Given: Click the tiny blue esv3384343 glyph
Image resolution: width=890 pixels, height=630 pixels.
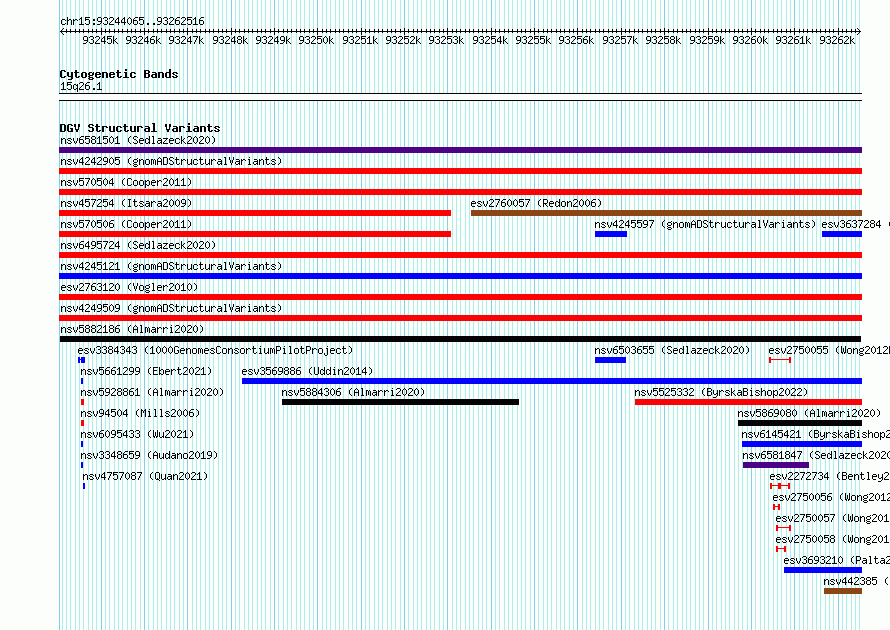Looking at the screenshot, I should (x=82, y=360).
